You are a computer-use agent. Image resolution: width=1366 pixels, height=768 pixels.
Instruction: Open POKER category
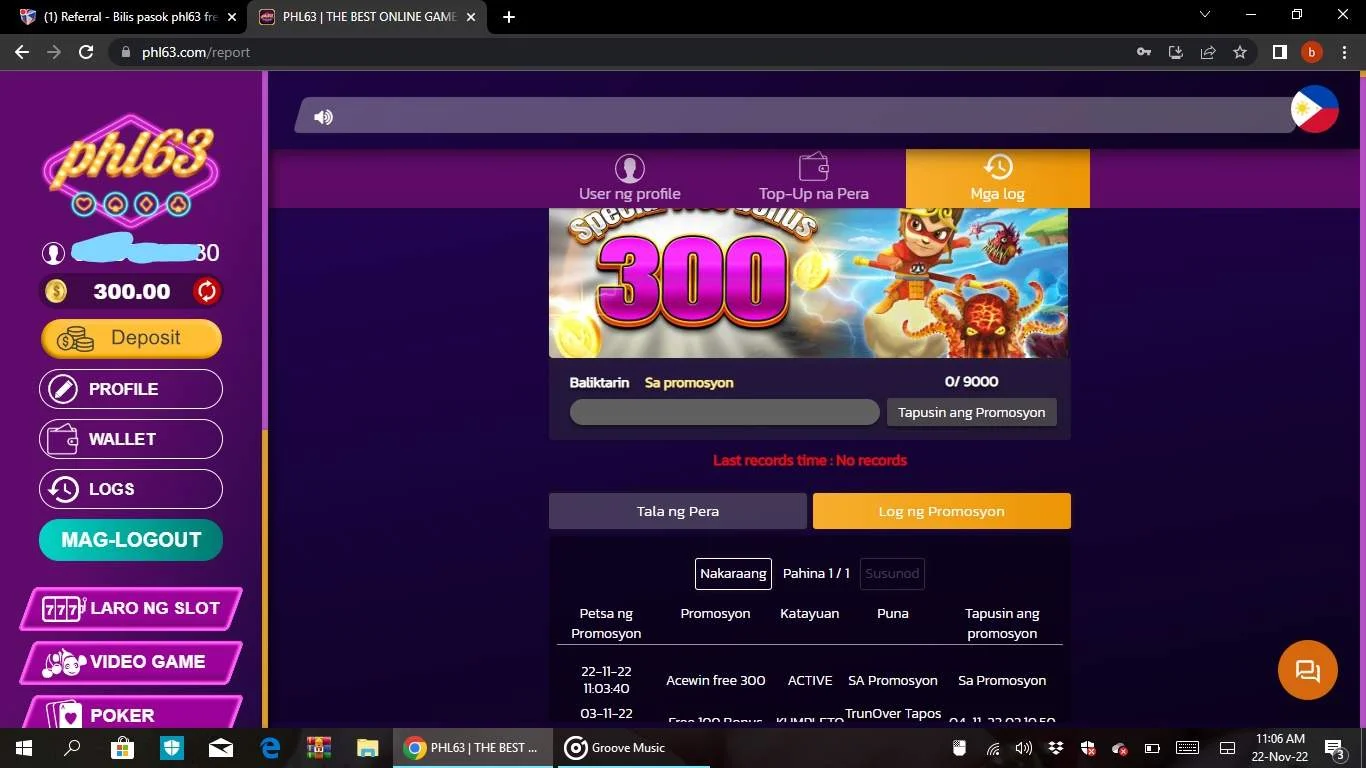[131, 712]
